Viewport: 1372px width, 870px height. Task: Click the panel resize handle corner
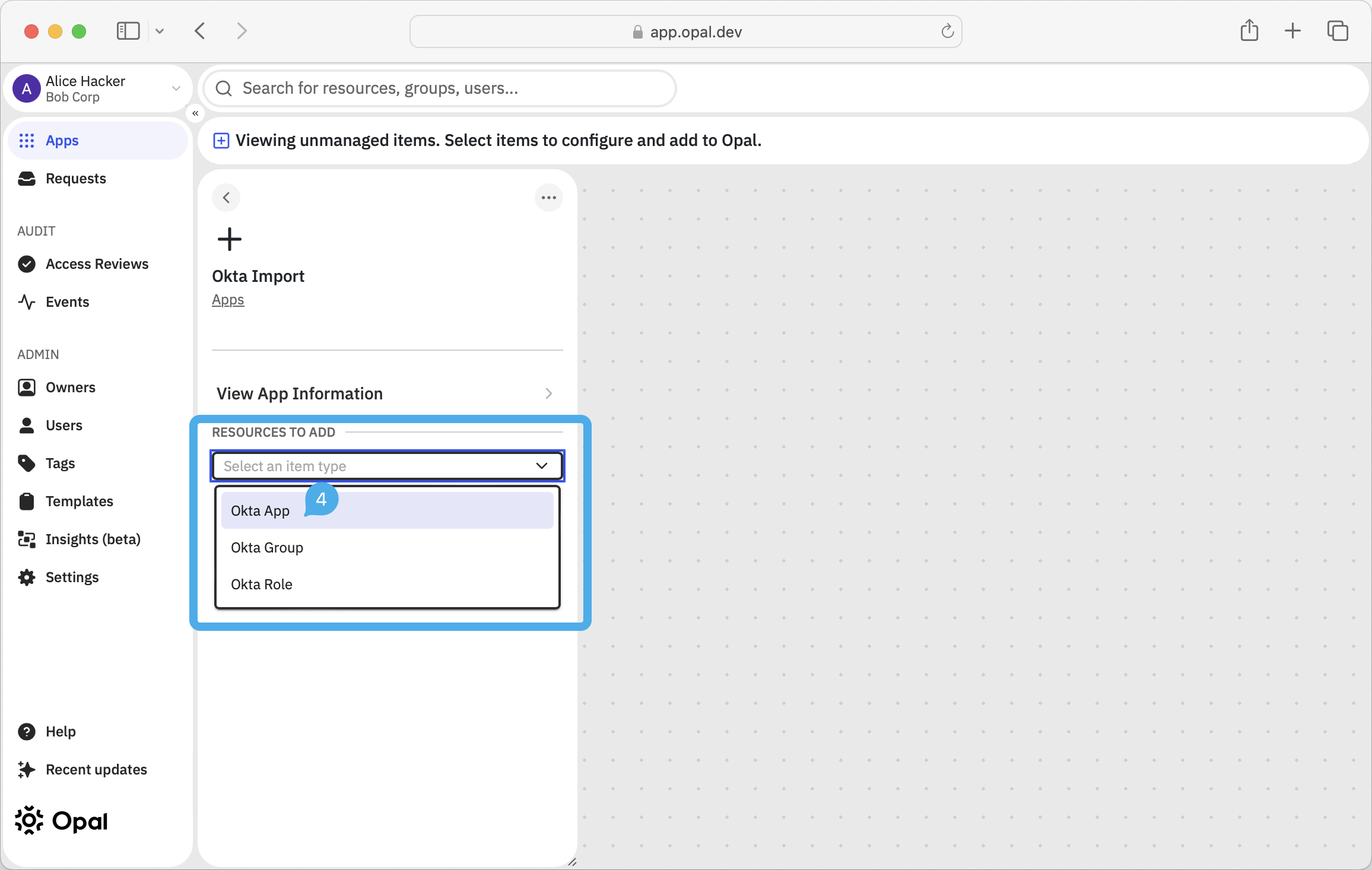tap(572, 862)
